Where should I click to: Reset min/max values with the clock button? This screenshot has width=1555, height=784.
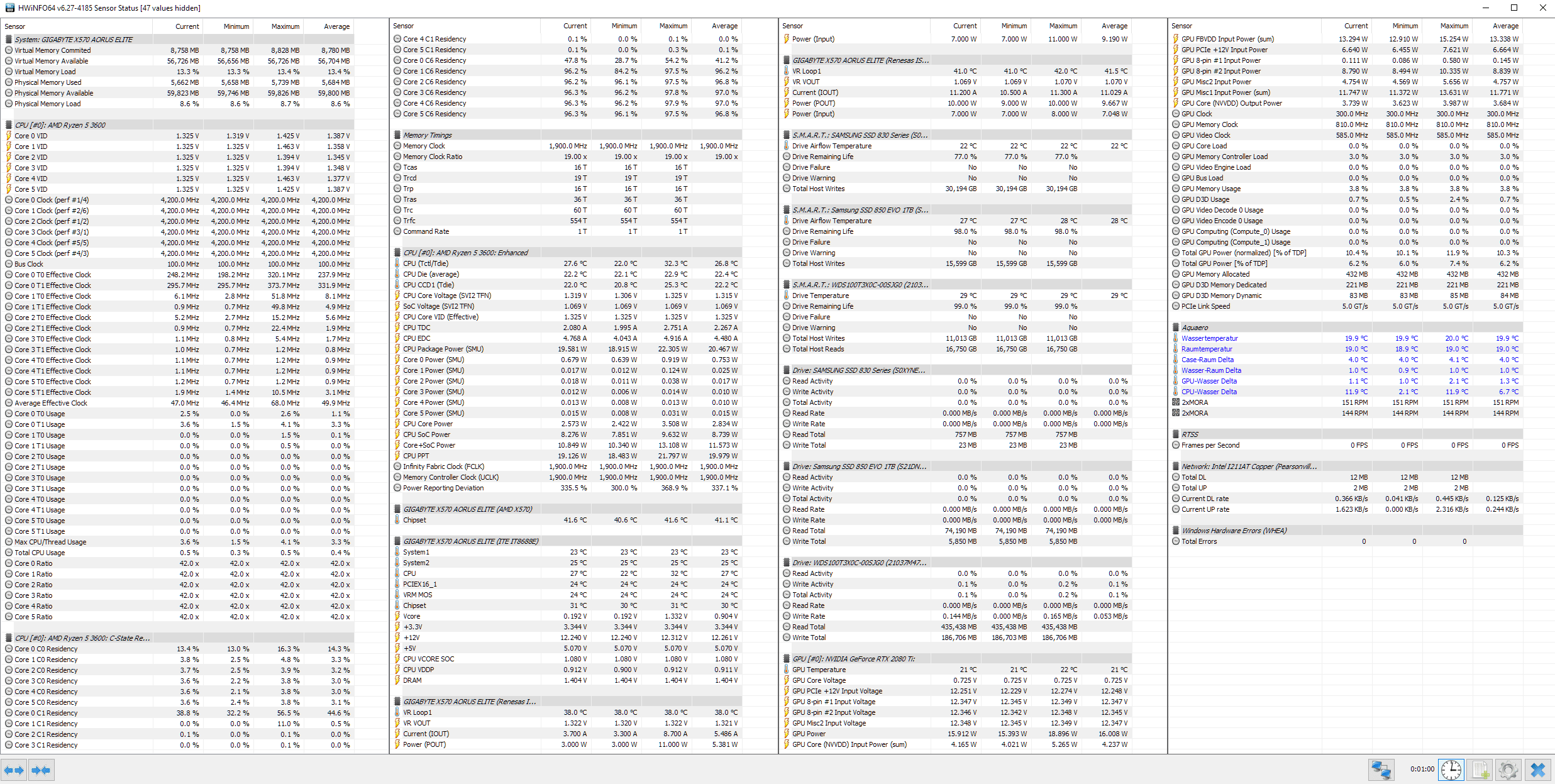pyautogui.click(x=1451, y=770)
